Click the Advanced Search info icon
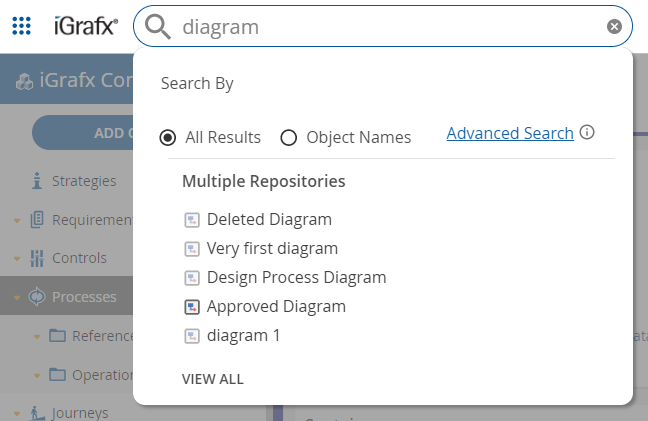The width and height of the screenshot is (648, 421). (588, 133)
